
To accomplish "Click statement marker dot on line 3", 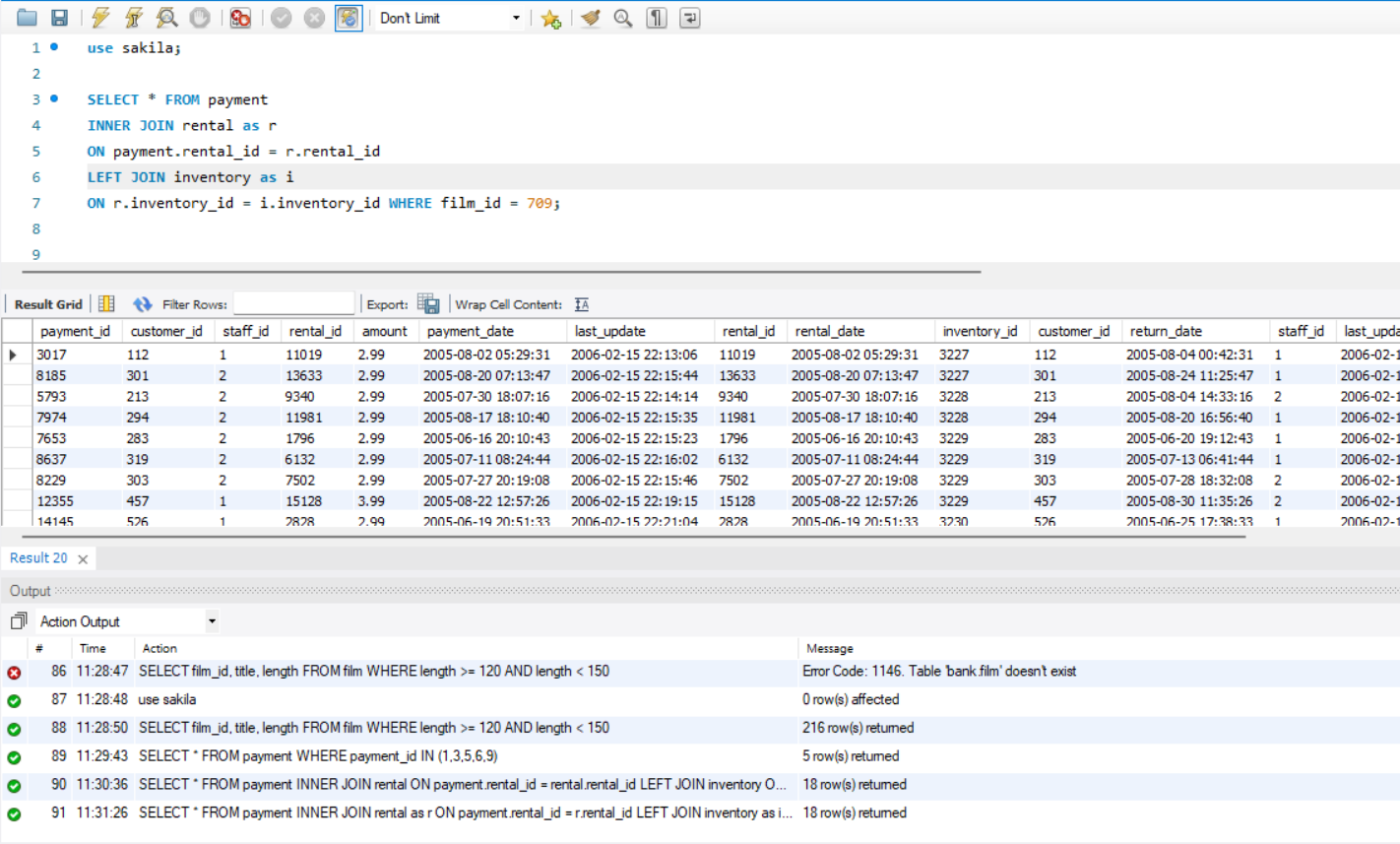I will pyautogui.click(x=54, y=98).
